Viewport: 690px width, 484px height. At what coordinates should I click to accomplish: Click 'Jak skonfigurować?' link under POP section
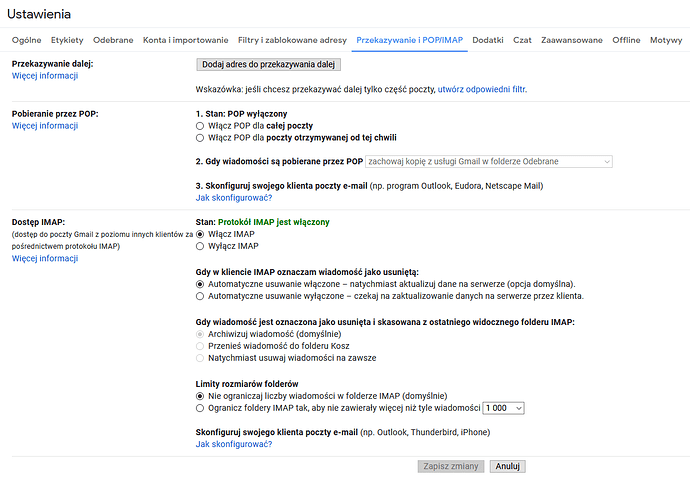(234, 198)
